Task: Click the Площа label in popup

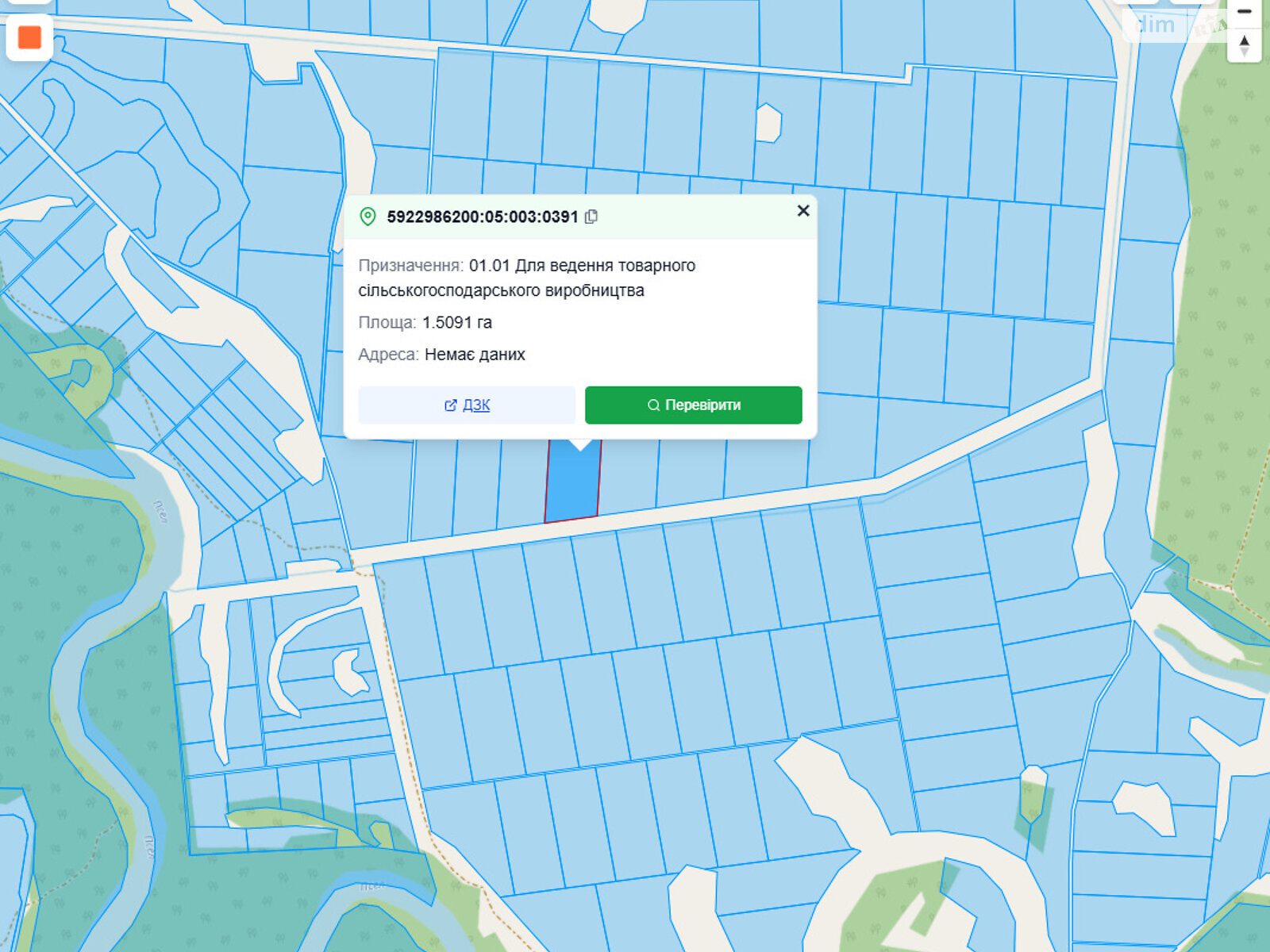Action: (387, 323)
